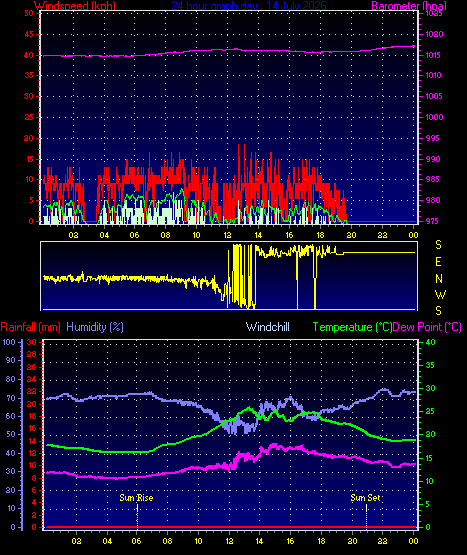Click the 30 rainfall axis value
Image resolution: width=467 pixels, height=555 pixels.
pos(32,342)
